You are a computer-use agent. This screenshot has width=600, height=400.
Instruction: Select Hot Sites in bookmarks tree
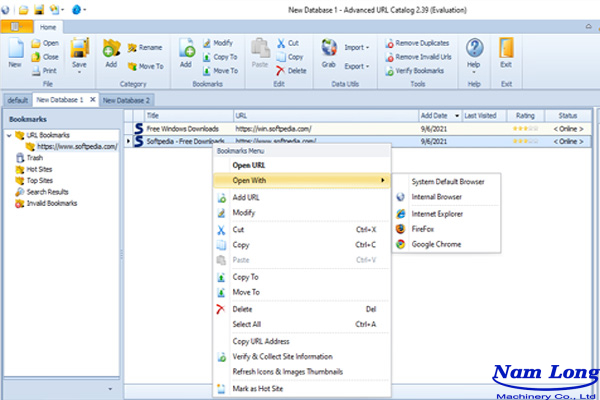tap(39, 169)
